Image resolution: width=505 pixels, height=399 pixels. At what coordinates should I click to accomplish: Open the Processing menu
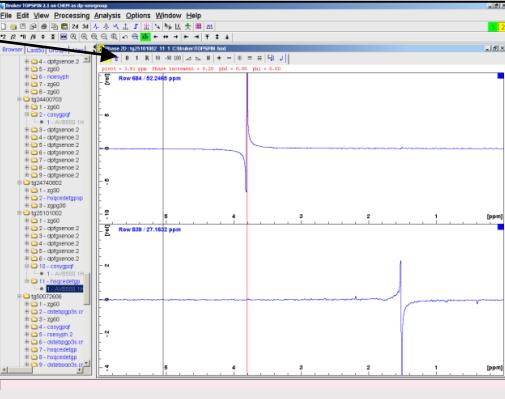point(72,16)
